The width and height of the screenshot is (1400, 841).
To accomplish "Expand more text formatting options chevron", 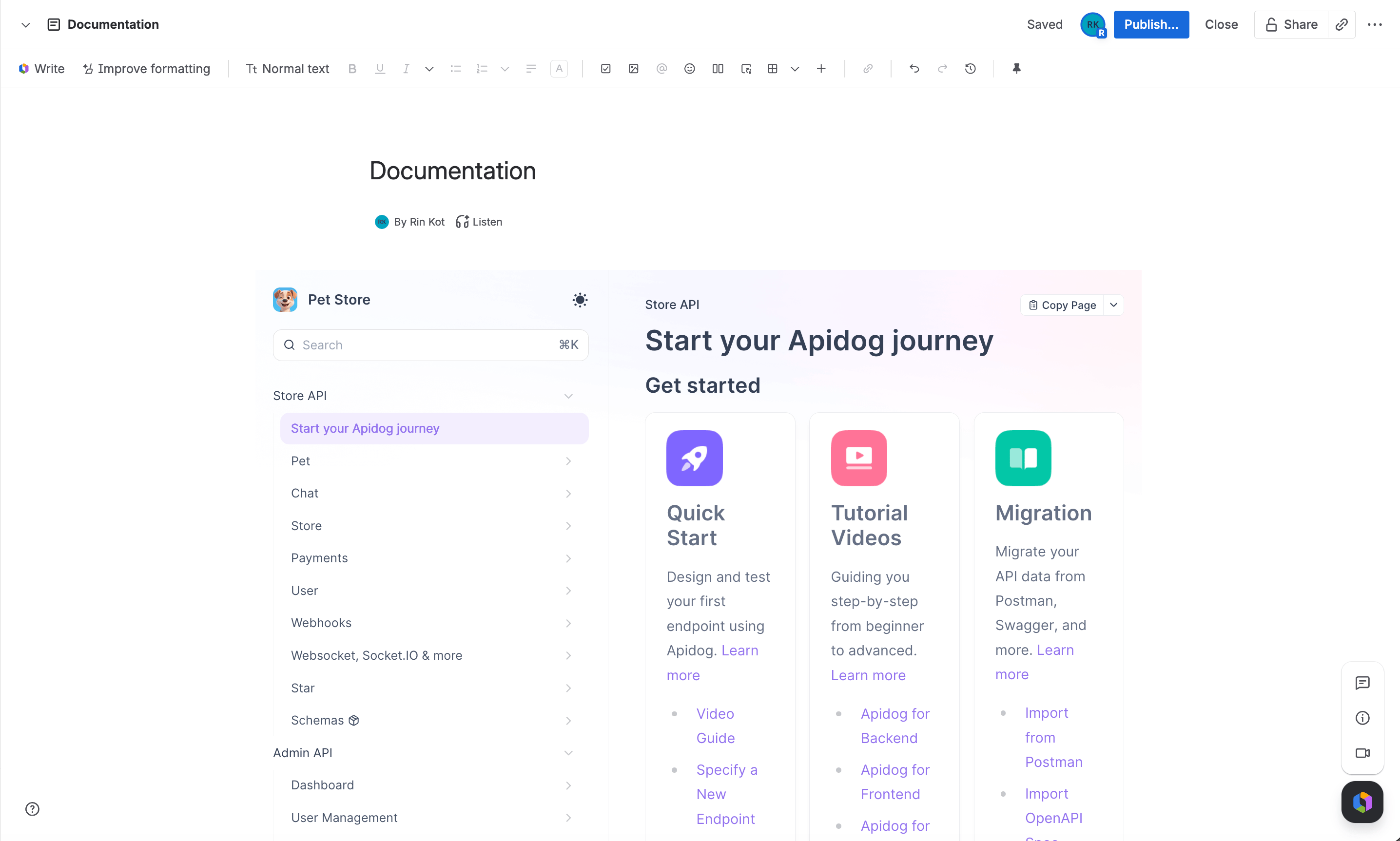I will (429, 69).
